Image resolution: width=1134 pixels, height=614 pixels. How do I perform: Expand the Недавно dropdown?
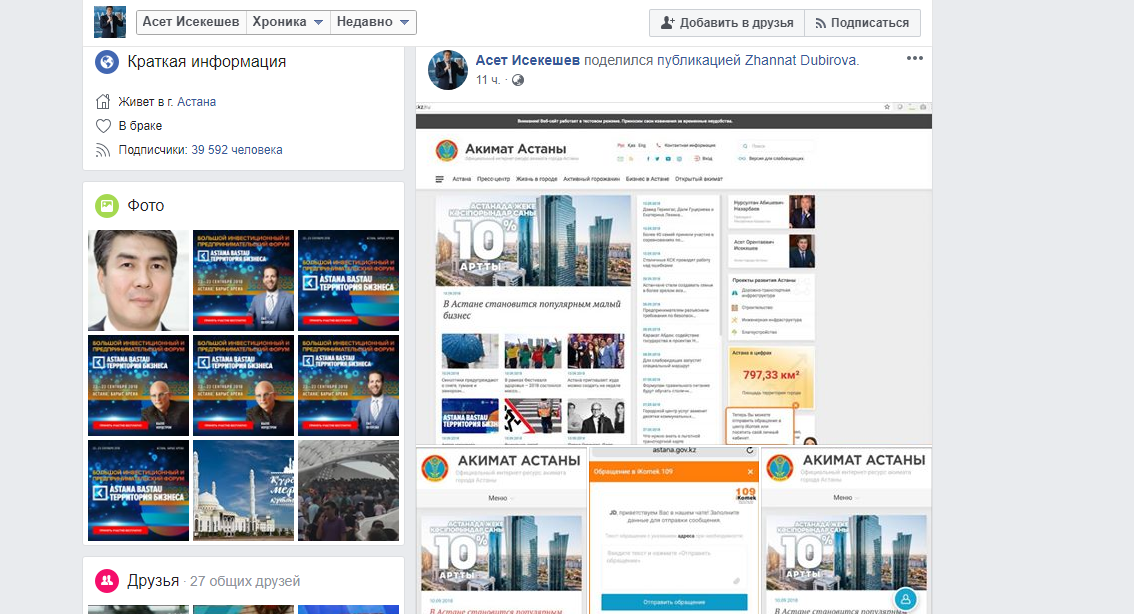[x=373, y=22]
